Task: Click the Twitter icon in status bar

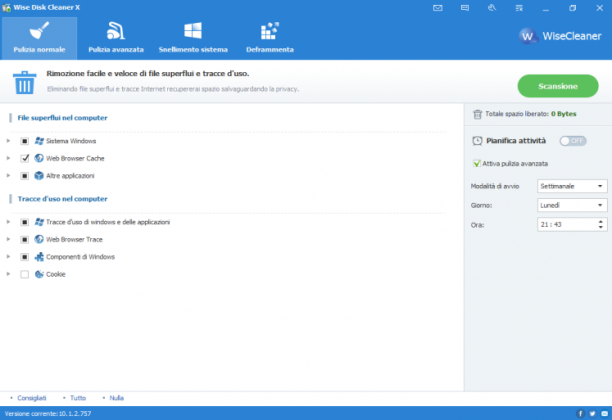Action: point(592,413)
